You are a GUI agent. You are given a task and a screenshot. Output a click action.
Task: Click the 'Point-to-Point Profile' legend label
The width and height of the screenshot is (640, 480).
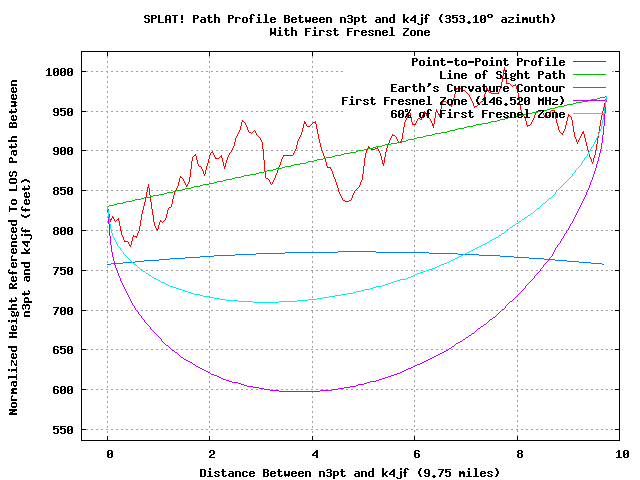click(x=488, y=62)
